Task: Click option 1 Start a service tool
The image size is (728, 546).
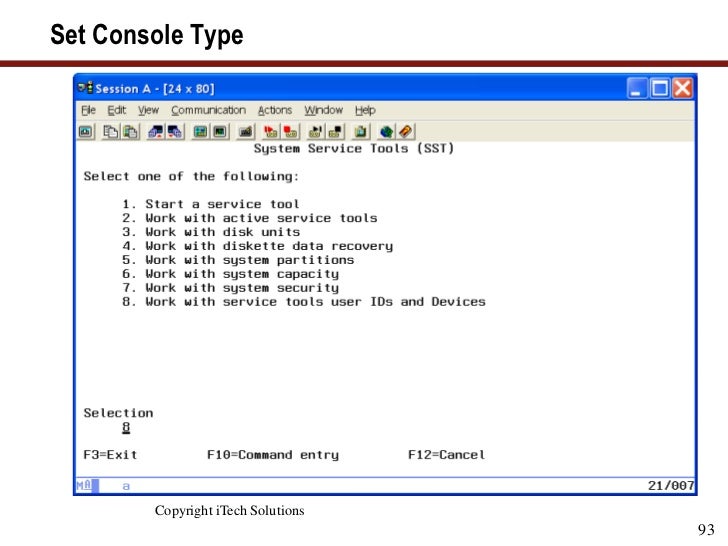Action: pos(211,204)
